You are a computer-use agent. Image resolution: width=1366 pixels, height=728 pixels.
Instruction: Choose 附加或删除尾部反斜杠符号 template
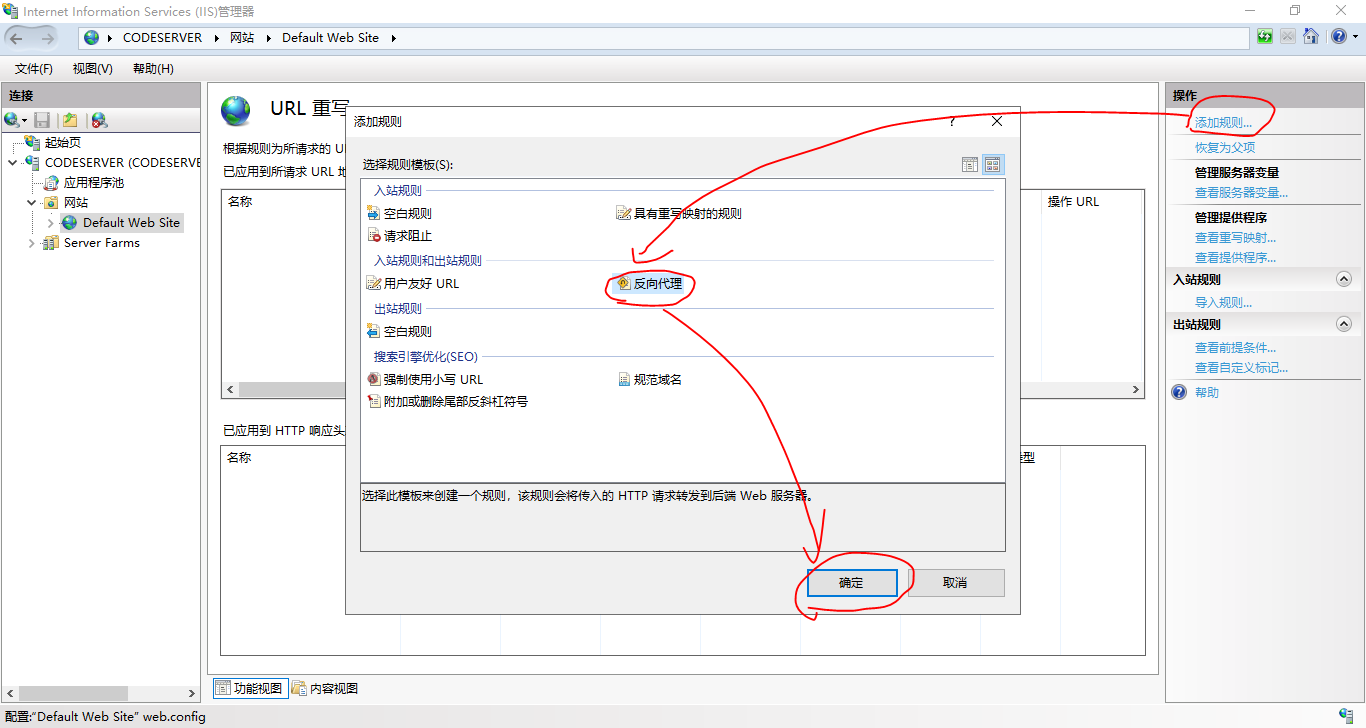coord(455,402)
